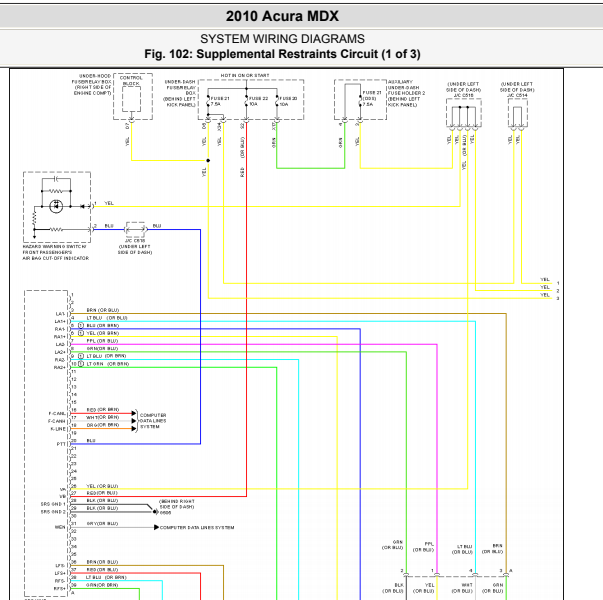Click the "VA" terminal label

63,489
